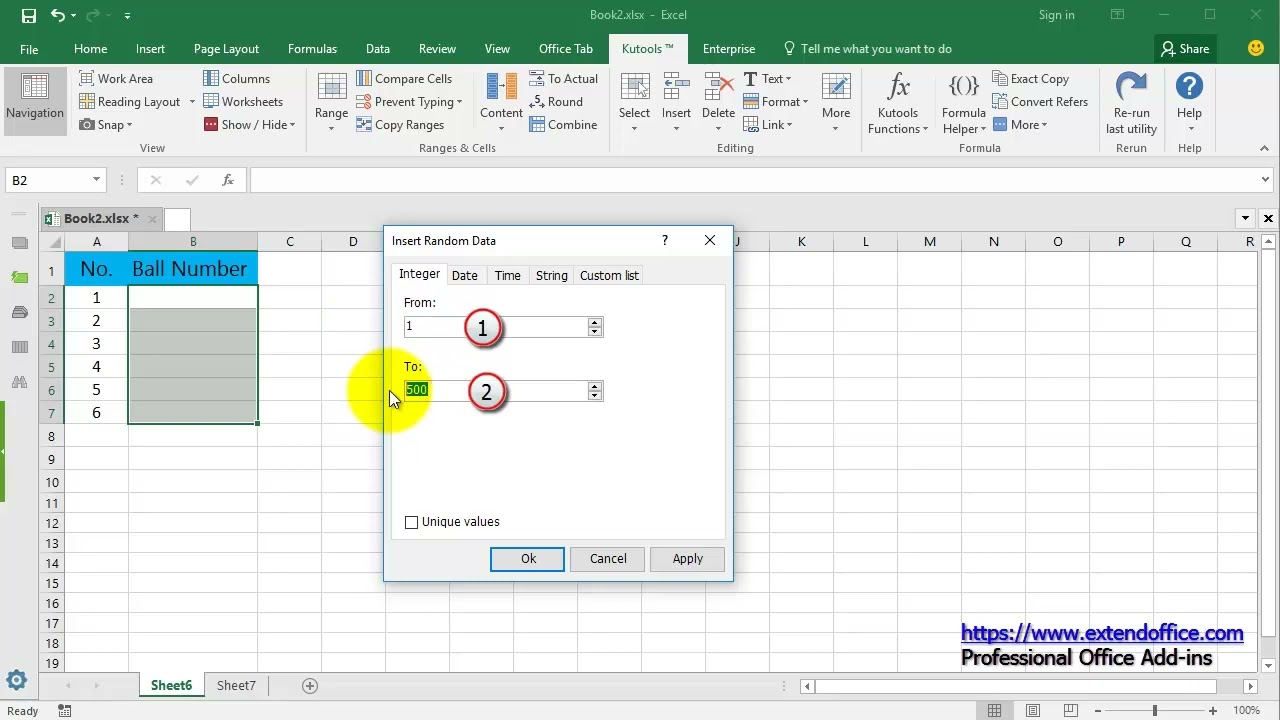Open the Snap camera tool
The height and width of the screenshot is (720, 1280).
pos(106,125)
